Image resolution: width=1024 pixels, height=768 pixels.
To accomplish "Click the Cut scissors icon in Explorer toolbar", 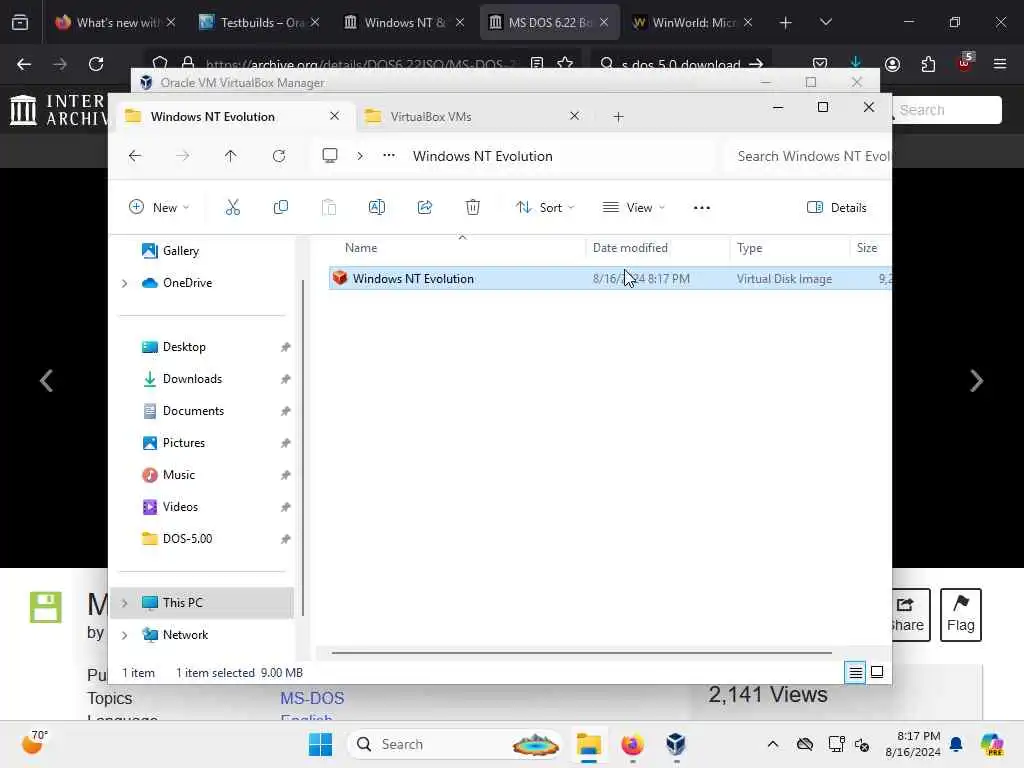I will click(232, 208).
